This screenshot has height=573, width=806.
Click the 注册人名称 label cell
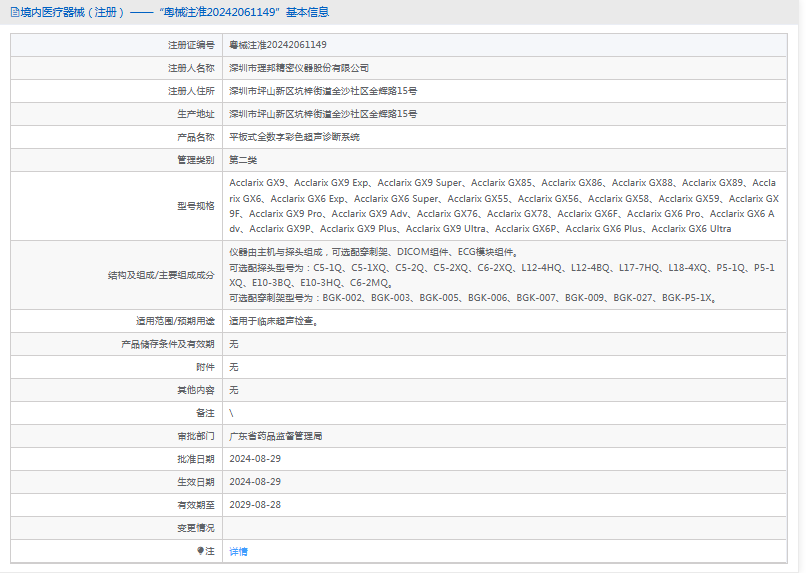(117, 68)
